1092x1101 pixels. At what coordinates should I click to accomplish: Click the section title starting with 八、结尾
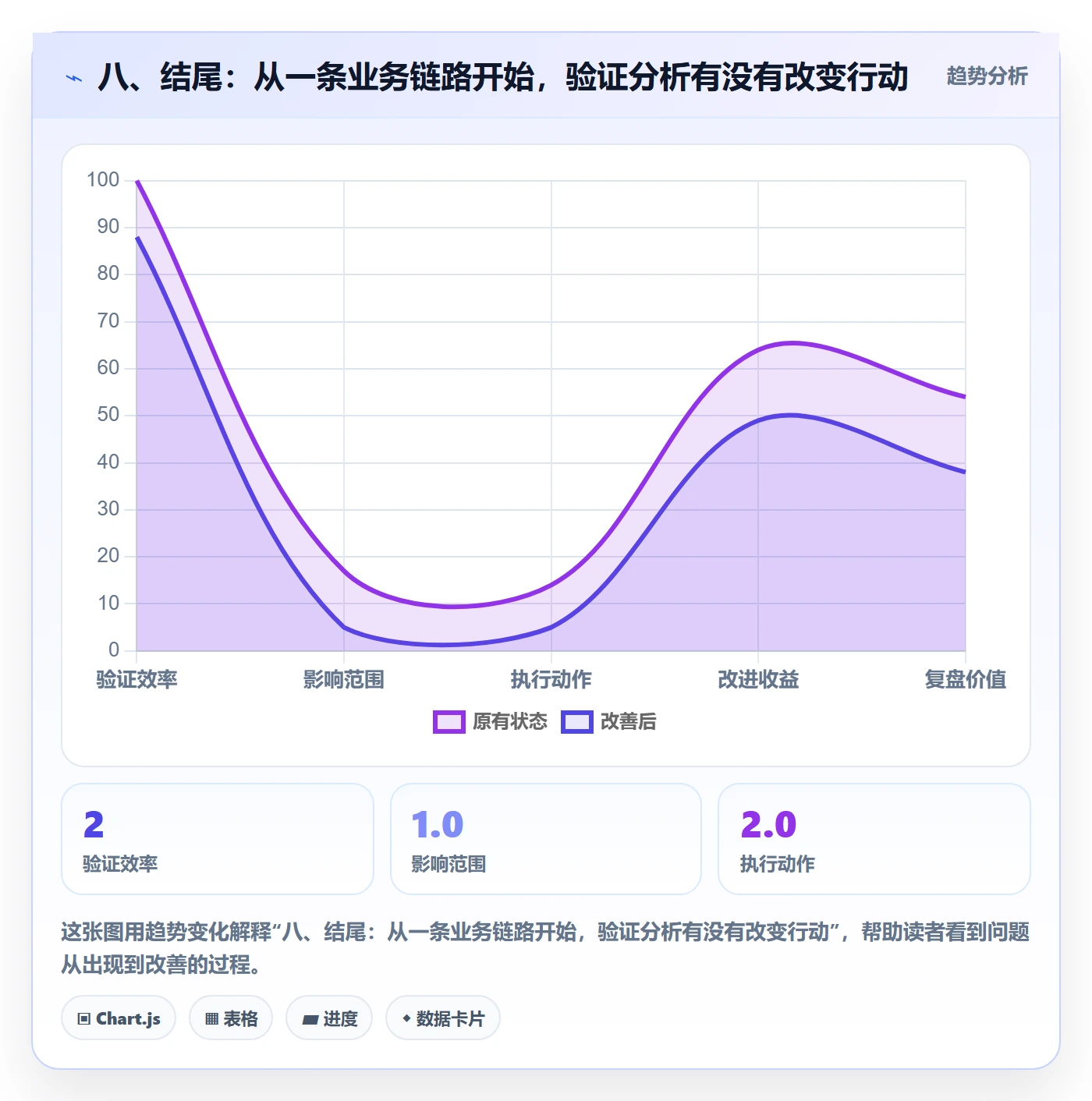click(503, 77)
